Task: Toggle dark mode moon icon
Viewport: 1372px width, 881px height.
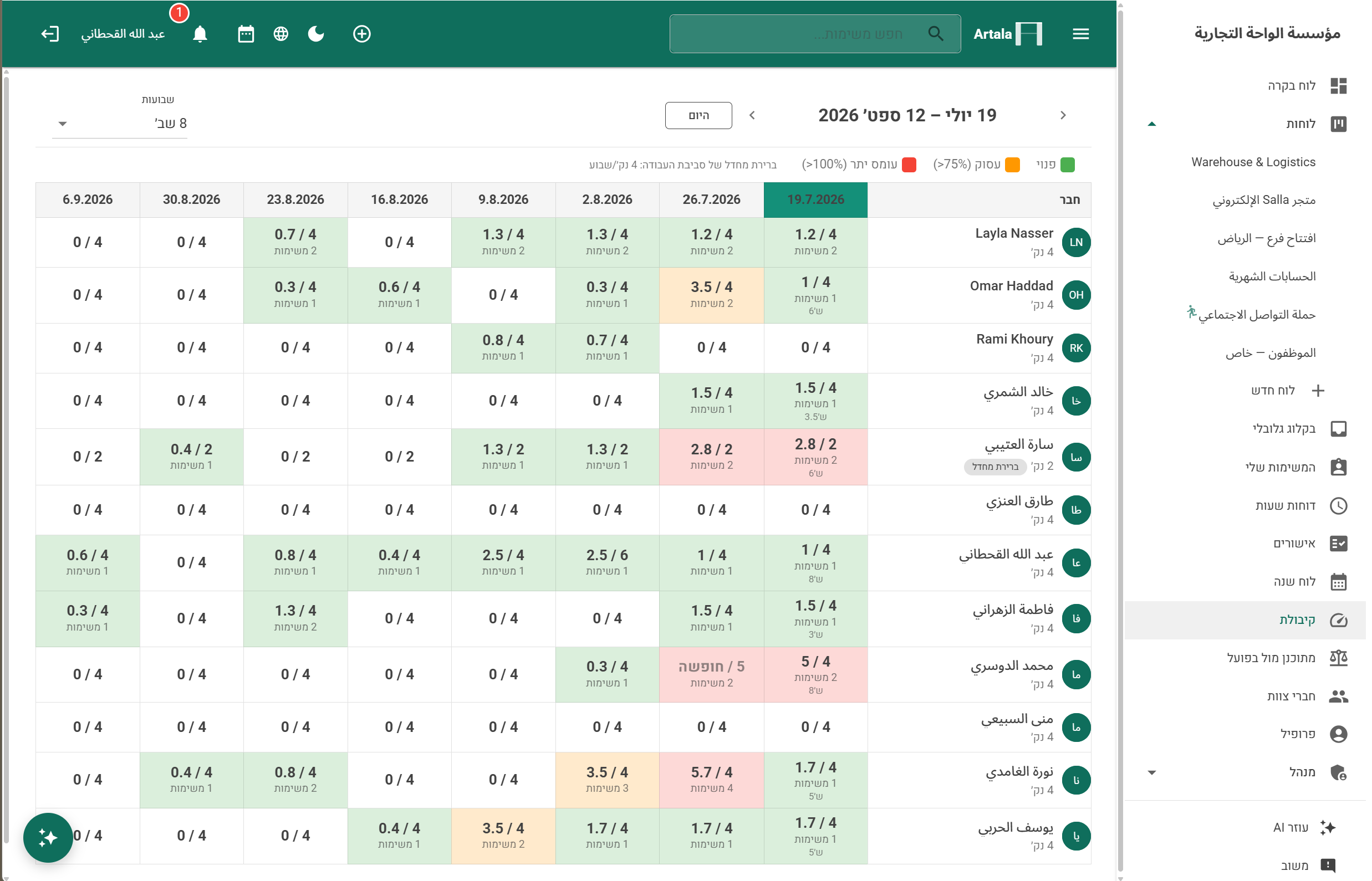Action: [316, 34]
